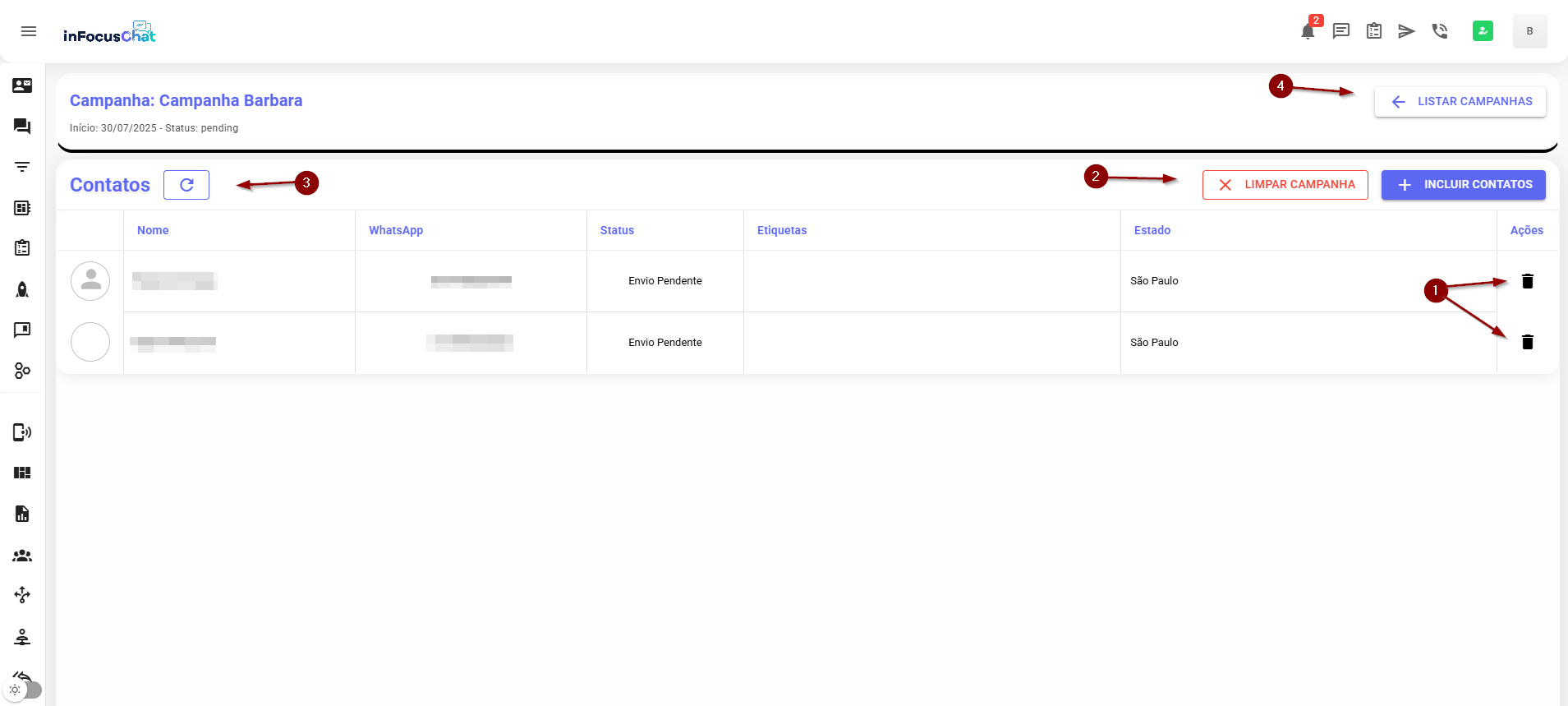
Task: Click the paper plane send icon
Action: point(1406,31)
